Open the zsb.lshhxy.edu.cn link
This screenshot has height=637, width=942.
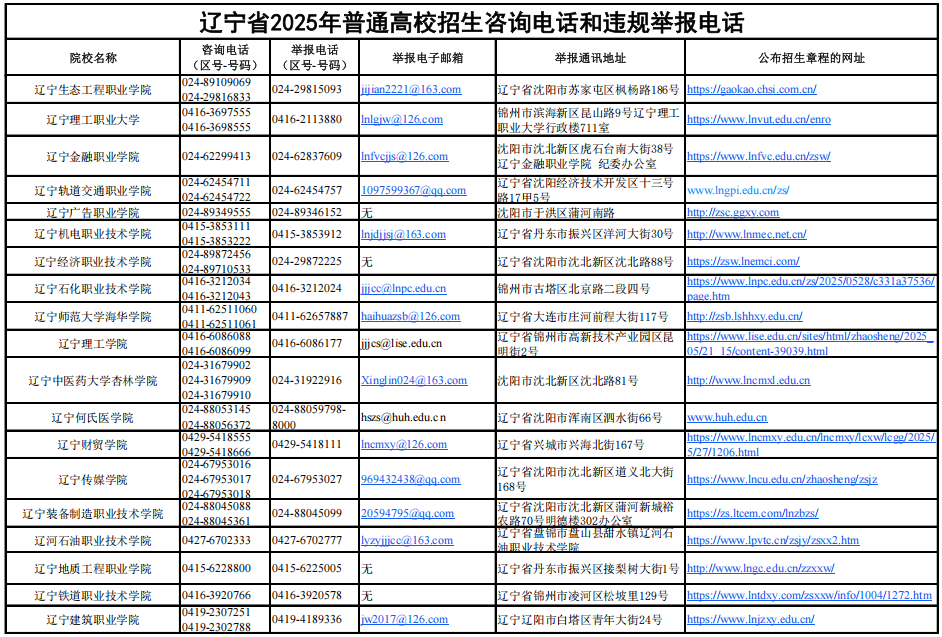coord(745,316)
